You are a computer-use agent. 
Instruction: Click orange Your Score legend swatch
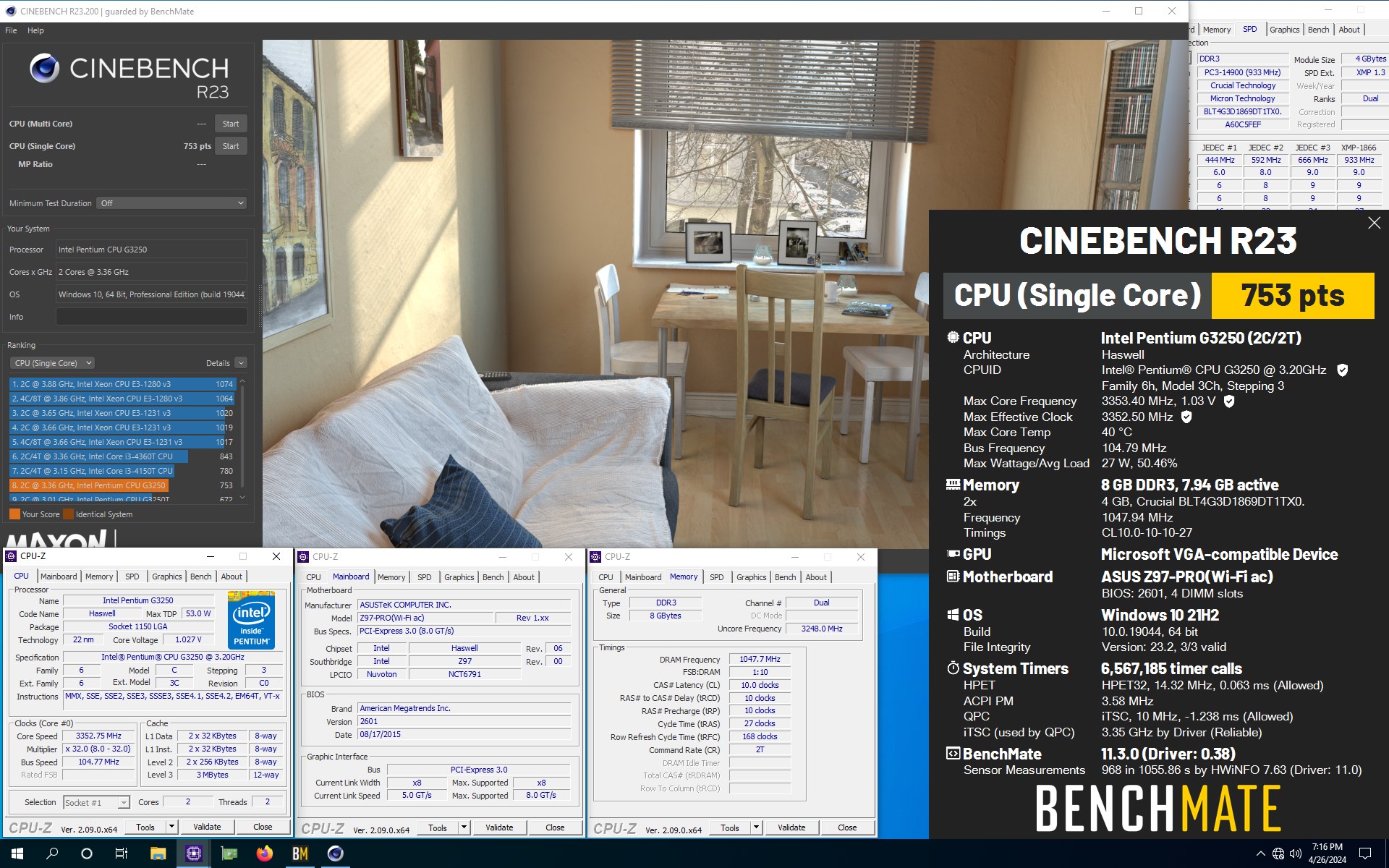[x=14, y=514]
